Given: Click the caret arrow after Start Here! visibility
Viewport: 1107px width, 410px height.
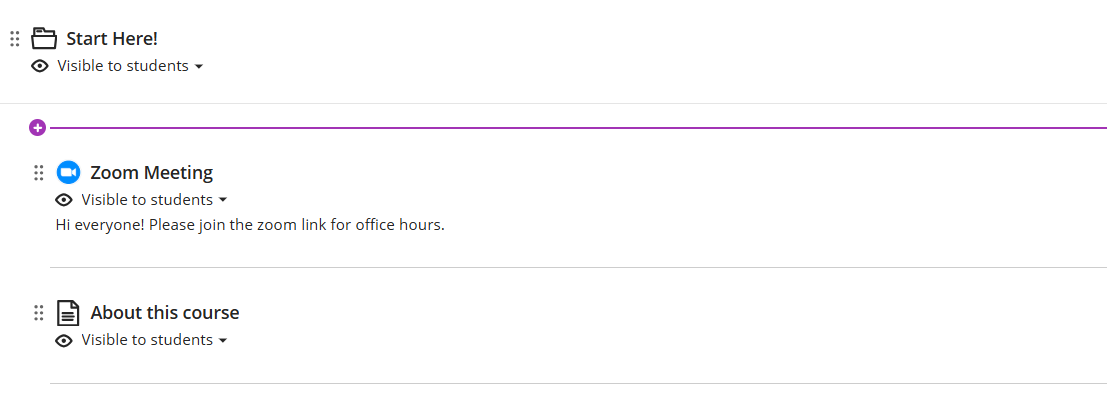Looking at the screenshot, I should (199, 67).
